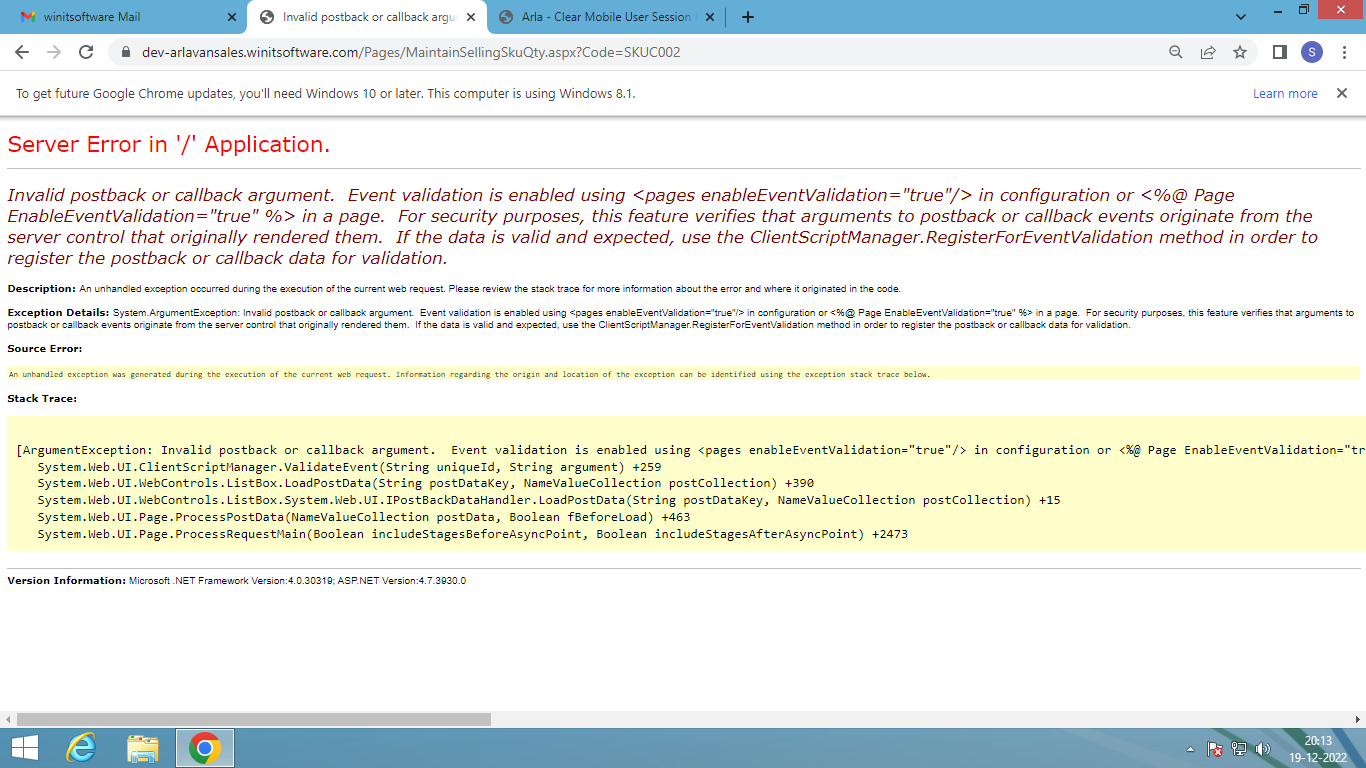Toggle the Chrome side panel

click(1279, 52)
